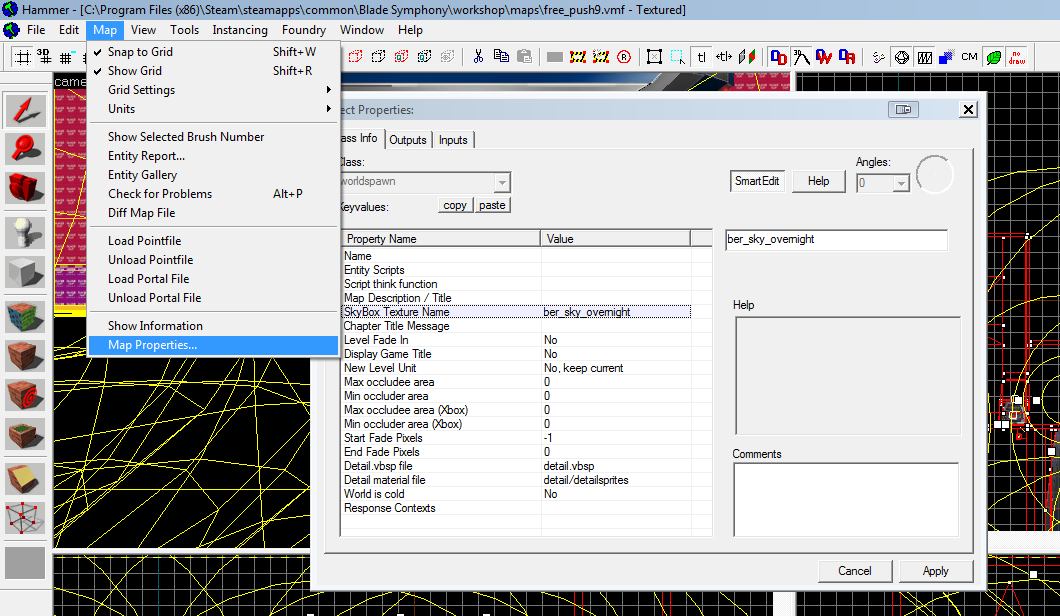Open Map Properties menu entry
This screenshot has width=1060, height=616.
pyautogui.click(x=153, y=345)
